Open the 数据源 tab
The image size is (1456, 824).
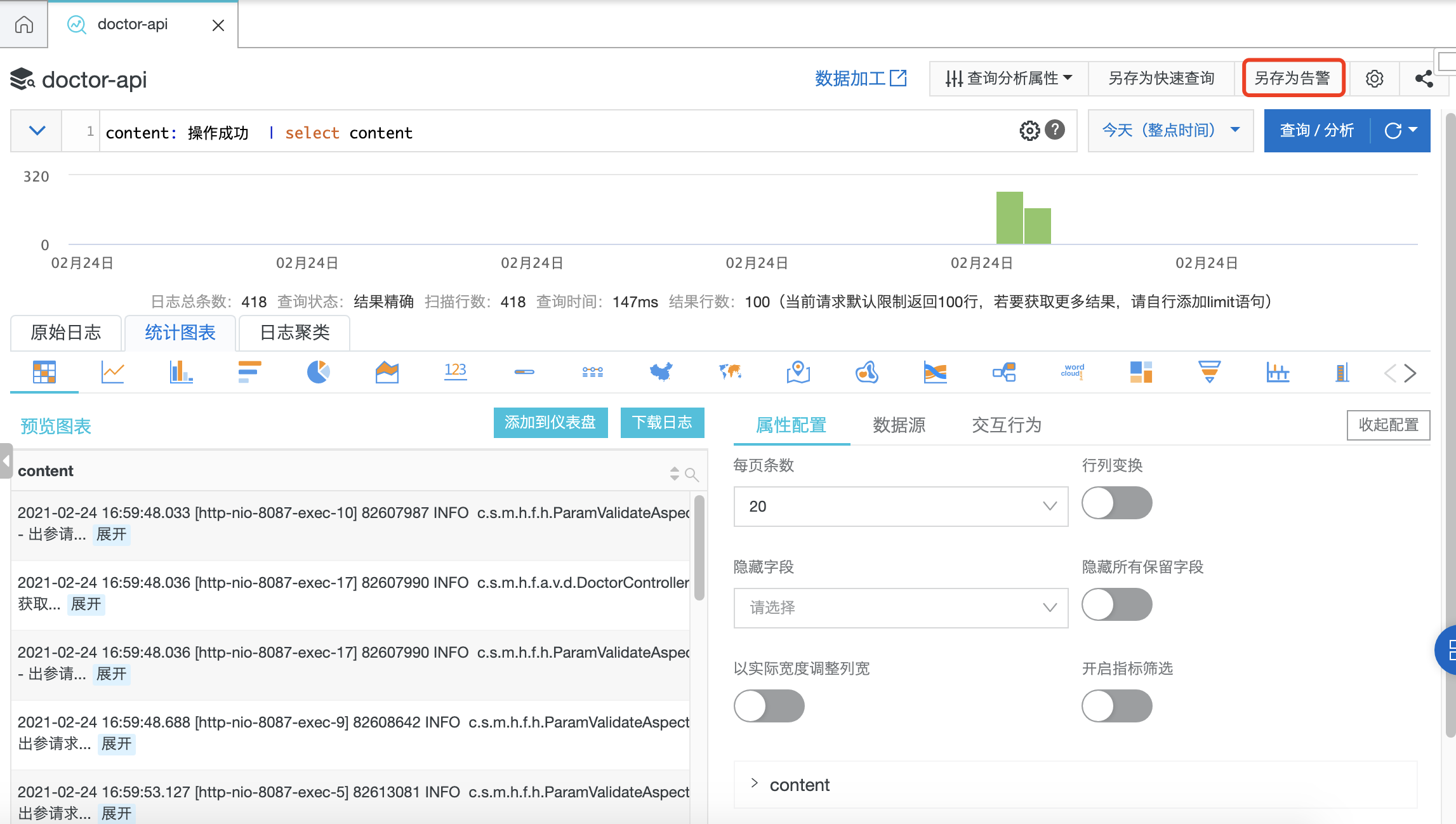899,425
